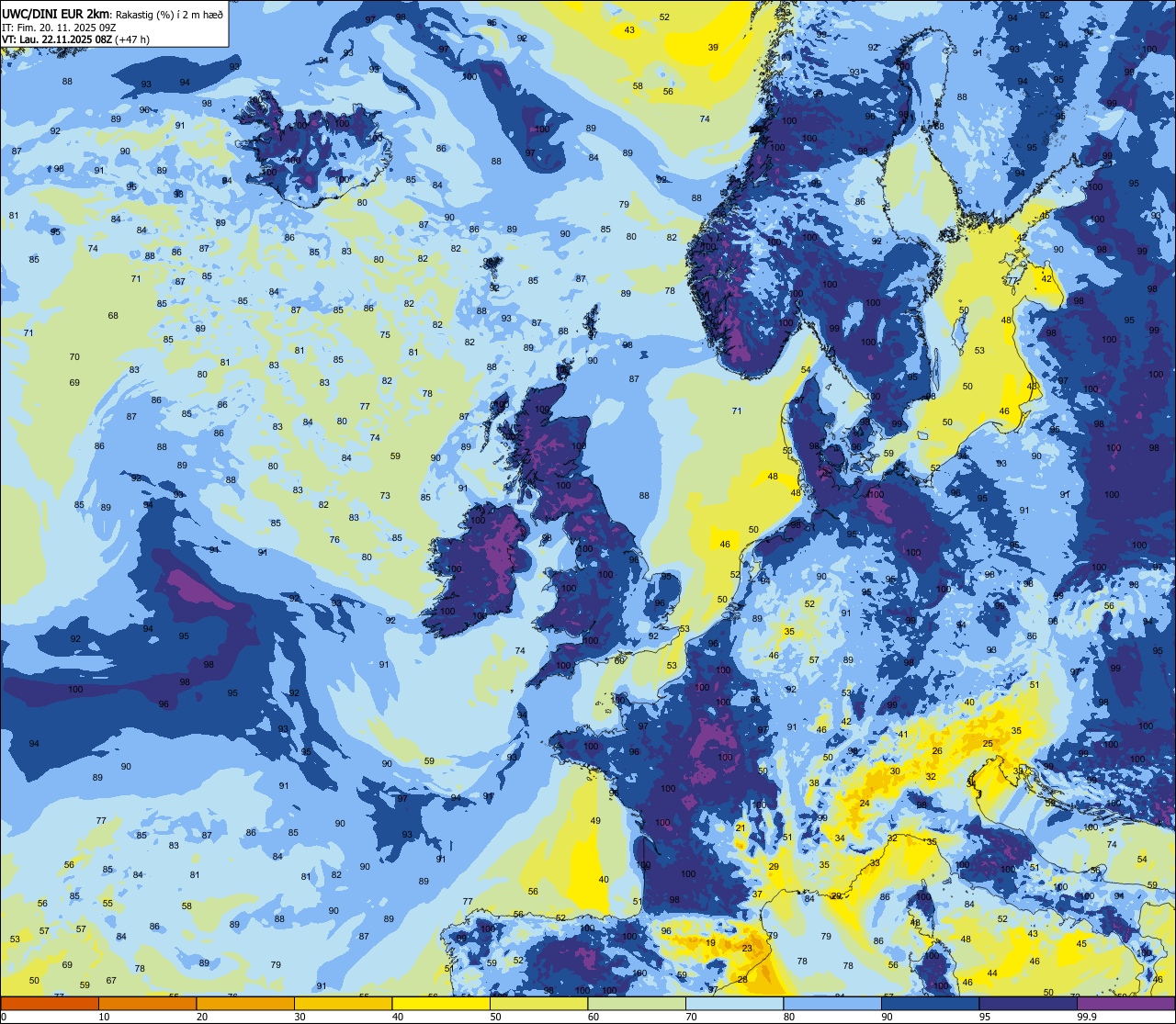The image size is (1176, 1024).
Task: Click the purple above-99.9% legend segment
Action: click(x=1125, y=1003)
